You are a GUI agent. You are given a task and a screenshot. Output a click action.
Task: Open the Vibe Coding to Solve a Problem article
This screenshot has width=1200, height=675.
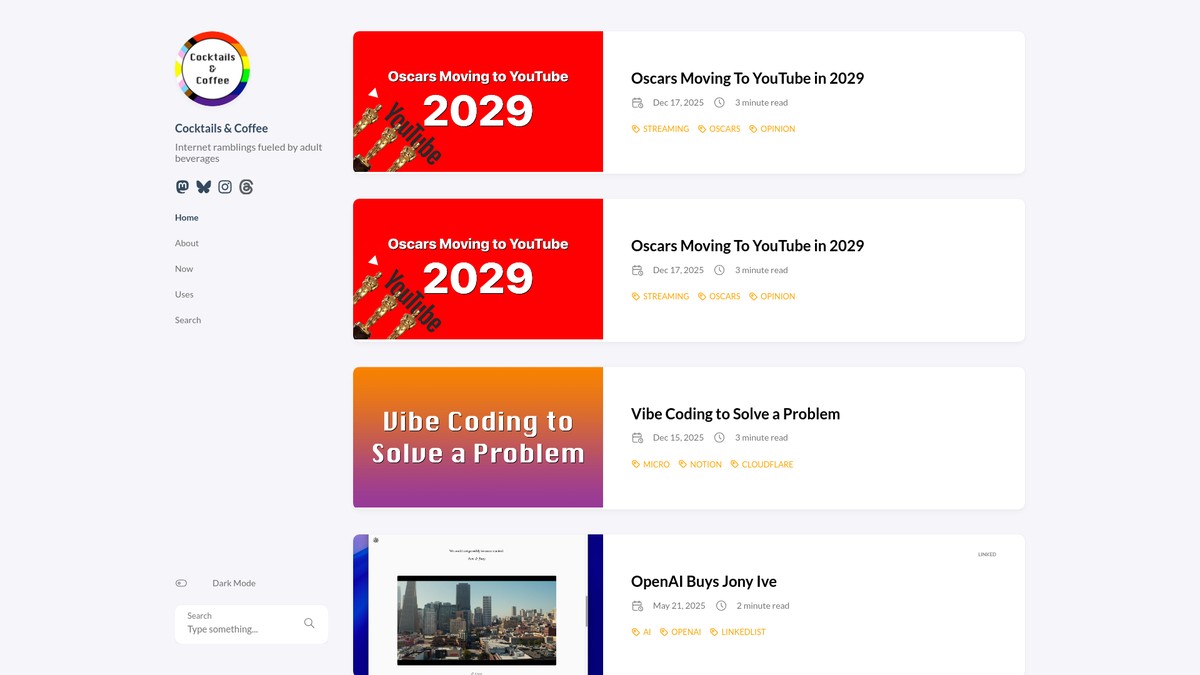735,414
